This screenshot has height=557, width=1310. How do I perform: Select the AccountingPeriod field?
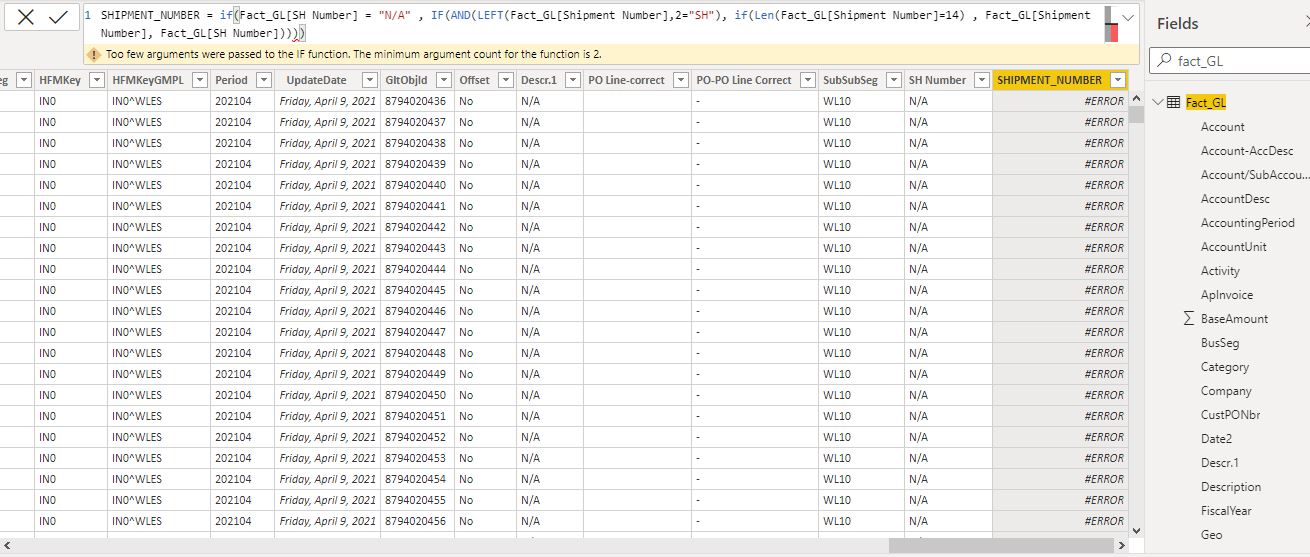pos(1248,223)
